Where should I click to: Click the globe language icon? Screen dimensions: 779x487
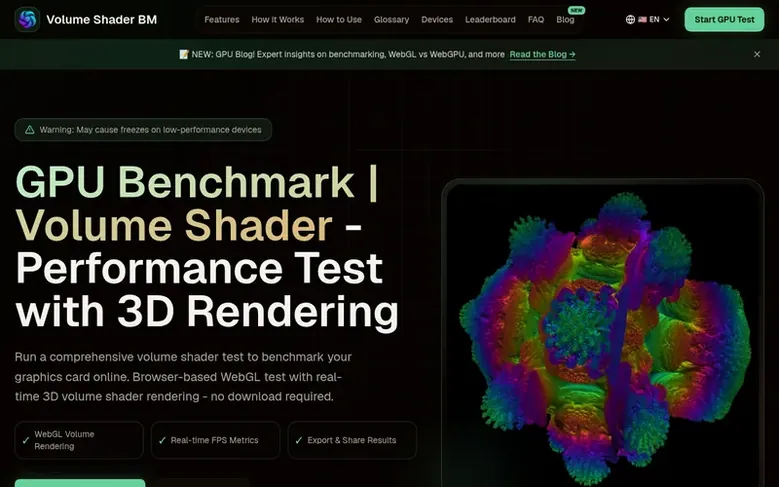630,19
